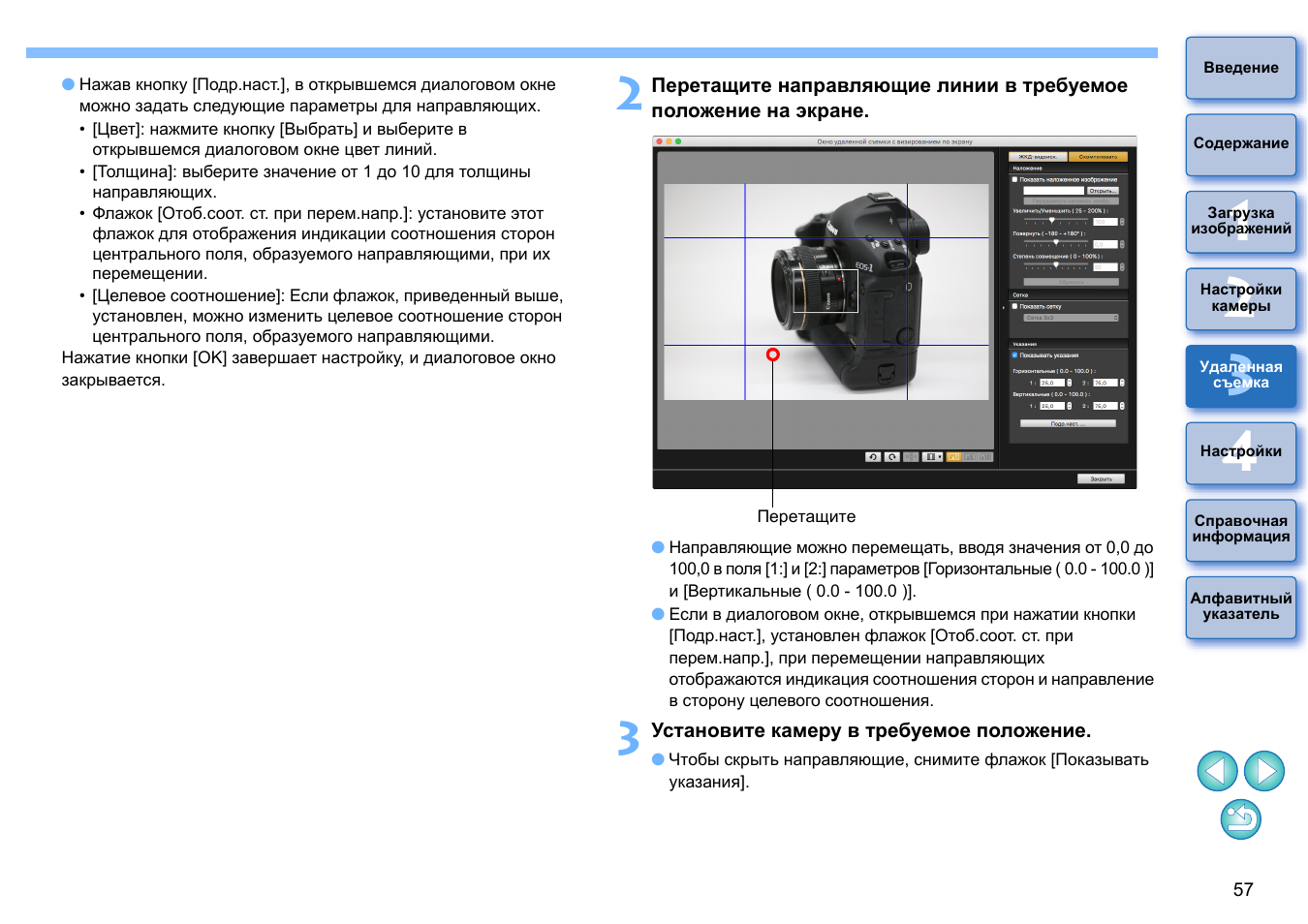Image resolution: width=1308 pixels, height=924 pixels.
Task: Click the Увеличить/Уменьшить zoom slider
Action: coord(1055,222)
